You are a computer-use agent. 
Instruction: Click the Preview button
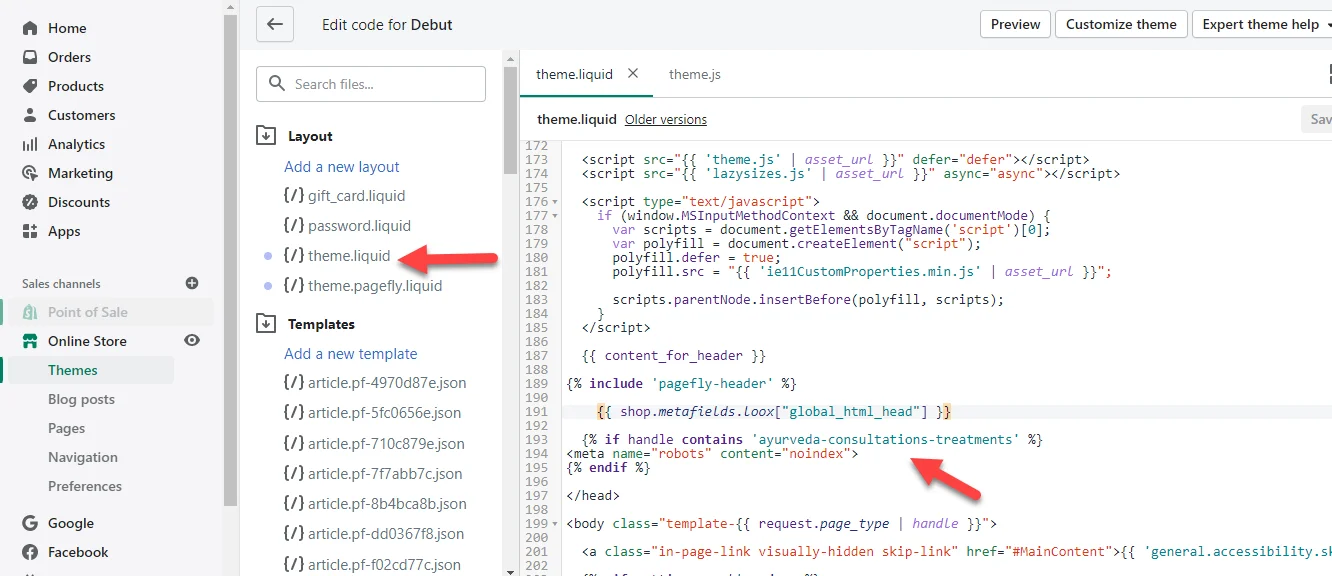(x=1015, y=24)
